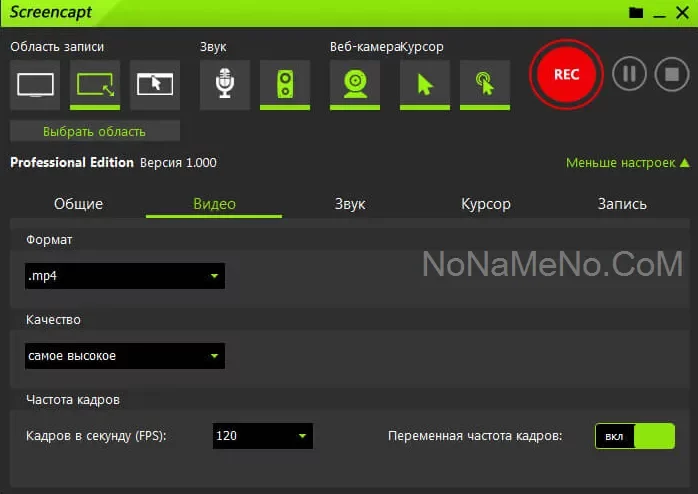This screenshot has width=698, height=494.
Task: Start recording with the REC button
Action: (567, 74)
